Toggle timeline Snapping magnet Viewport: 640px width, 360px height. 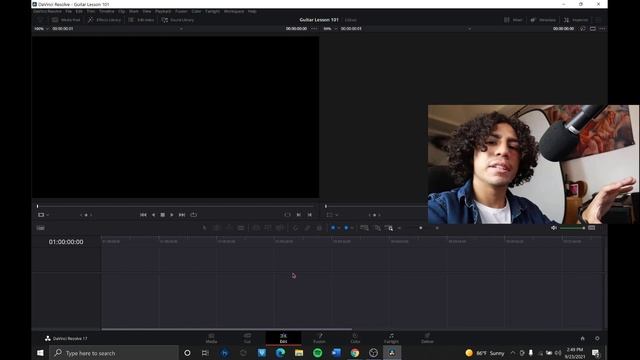point(295,228)
